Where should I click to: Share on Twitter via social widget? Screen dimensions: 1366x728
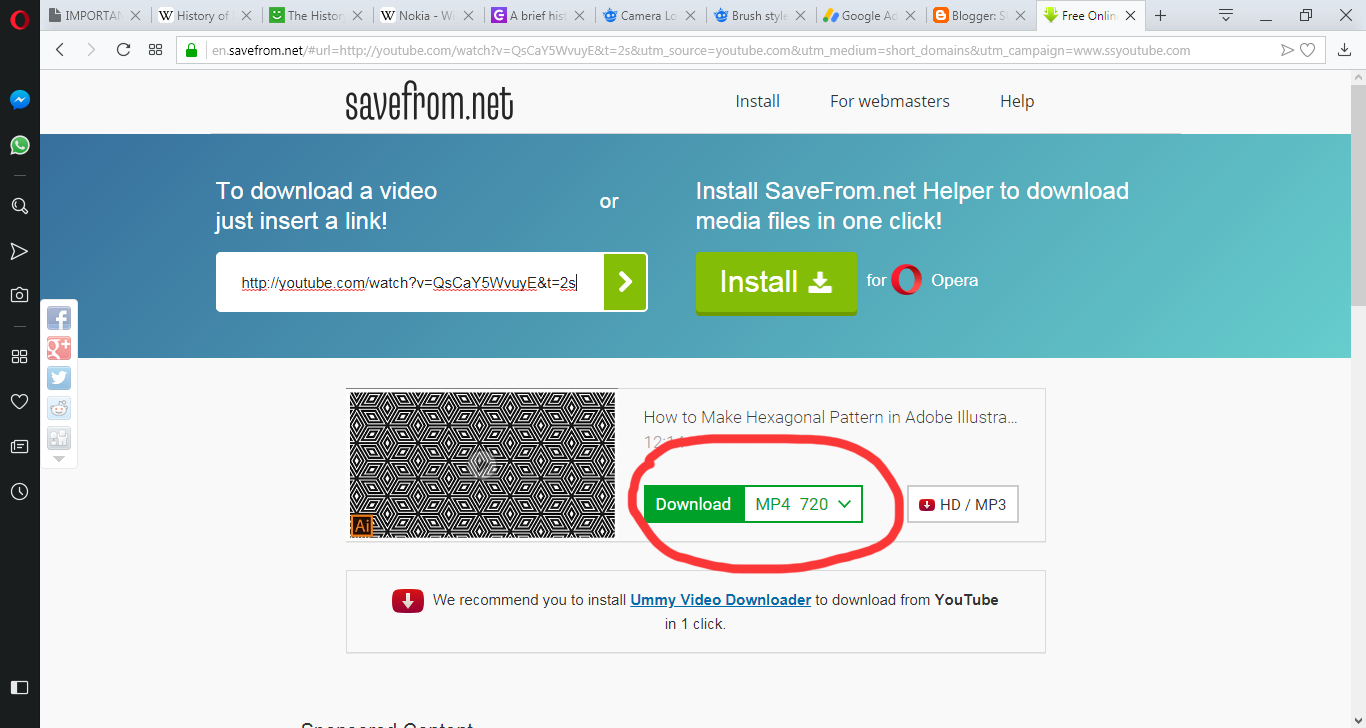59,378
